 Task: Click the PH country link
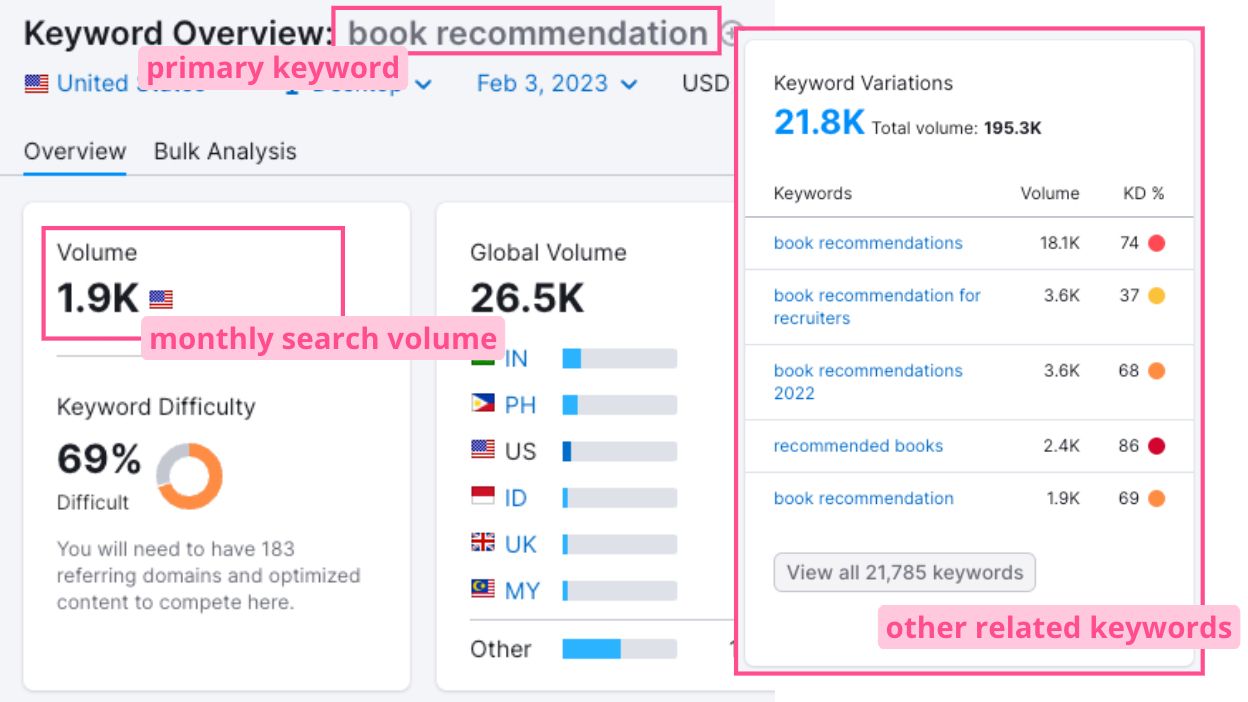520,405
